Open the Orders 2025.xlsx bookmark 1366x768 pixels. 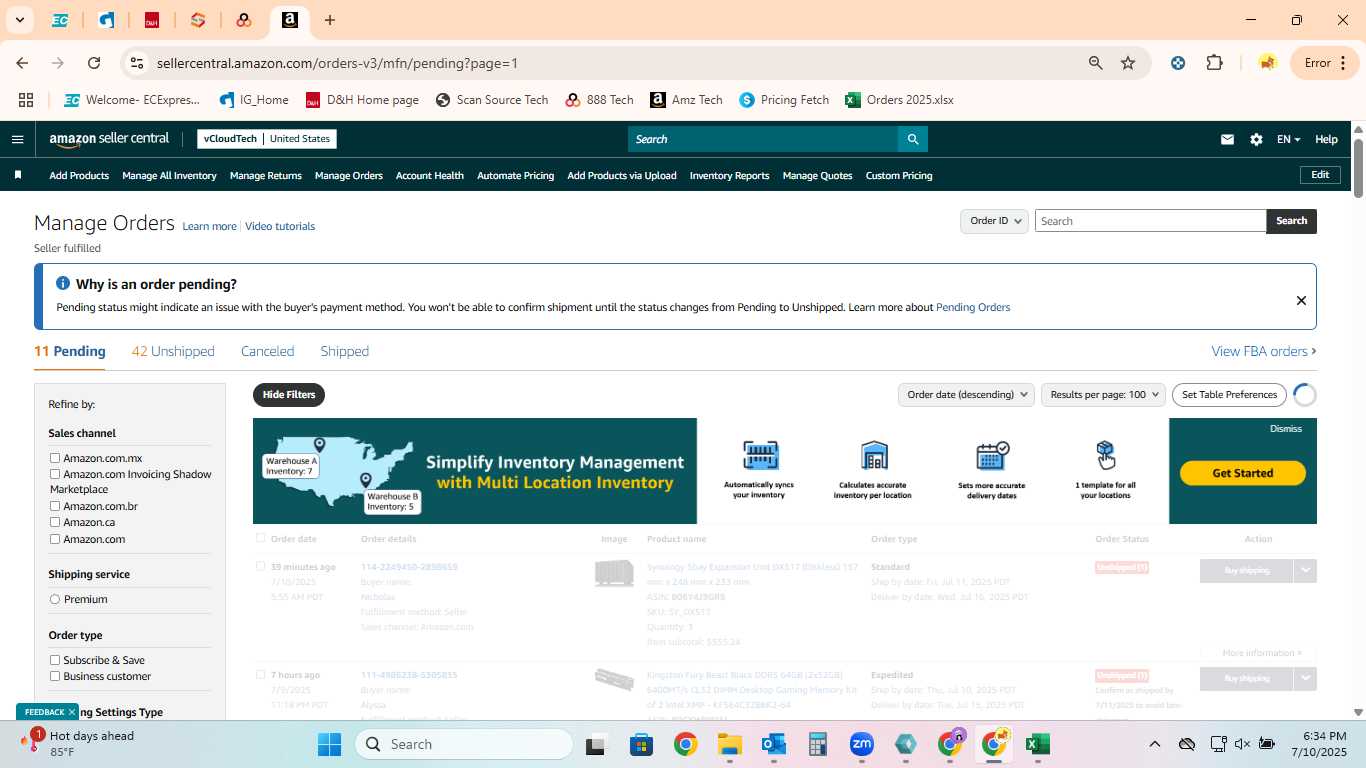899,100
